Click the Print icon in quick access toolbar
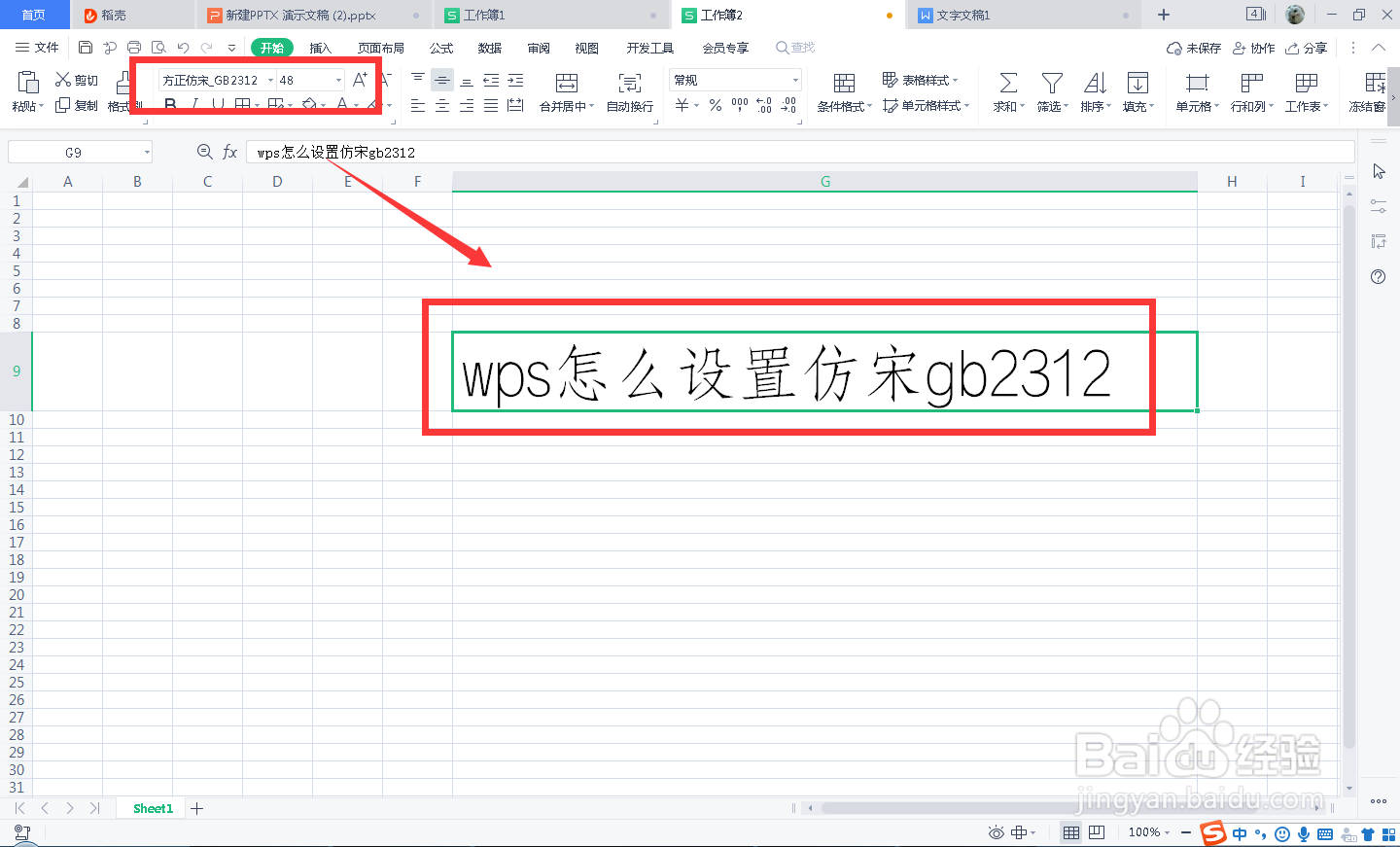Viewport: 1400px width, 847px height. tap(134, 48)
